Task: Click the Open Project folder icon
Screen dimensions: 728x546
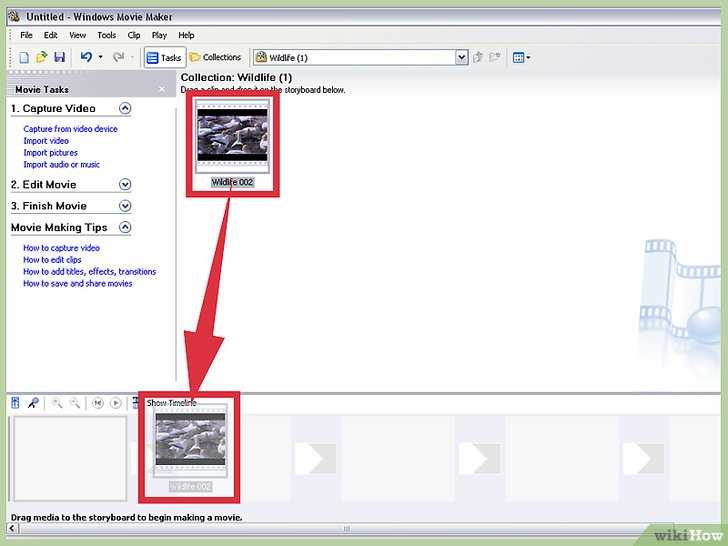Action: [42, 58]
